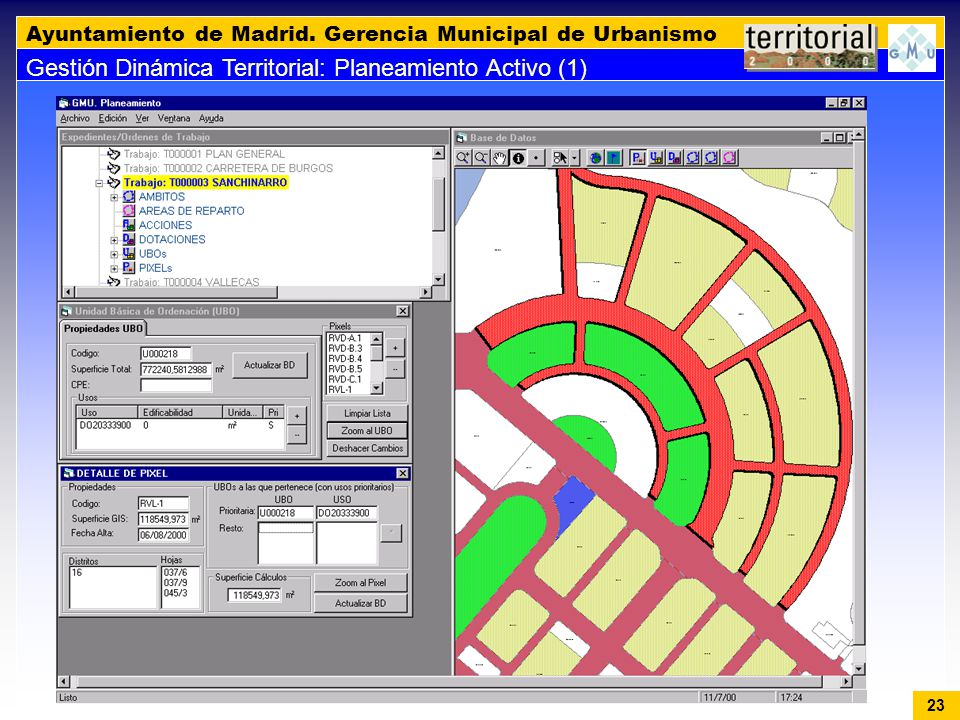Click the UBO Codigo field U000218
This screenshot has width=960, height=720.
166,354
